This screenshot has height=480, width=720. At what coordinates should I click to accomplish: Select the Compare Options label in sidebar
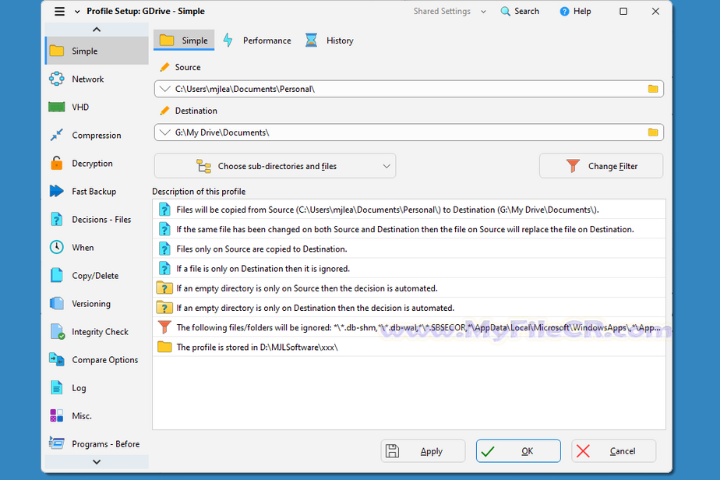(x=105, y=360)
